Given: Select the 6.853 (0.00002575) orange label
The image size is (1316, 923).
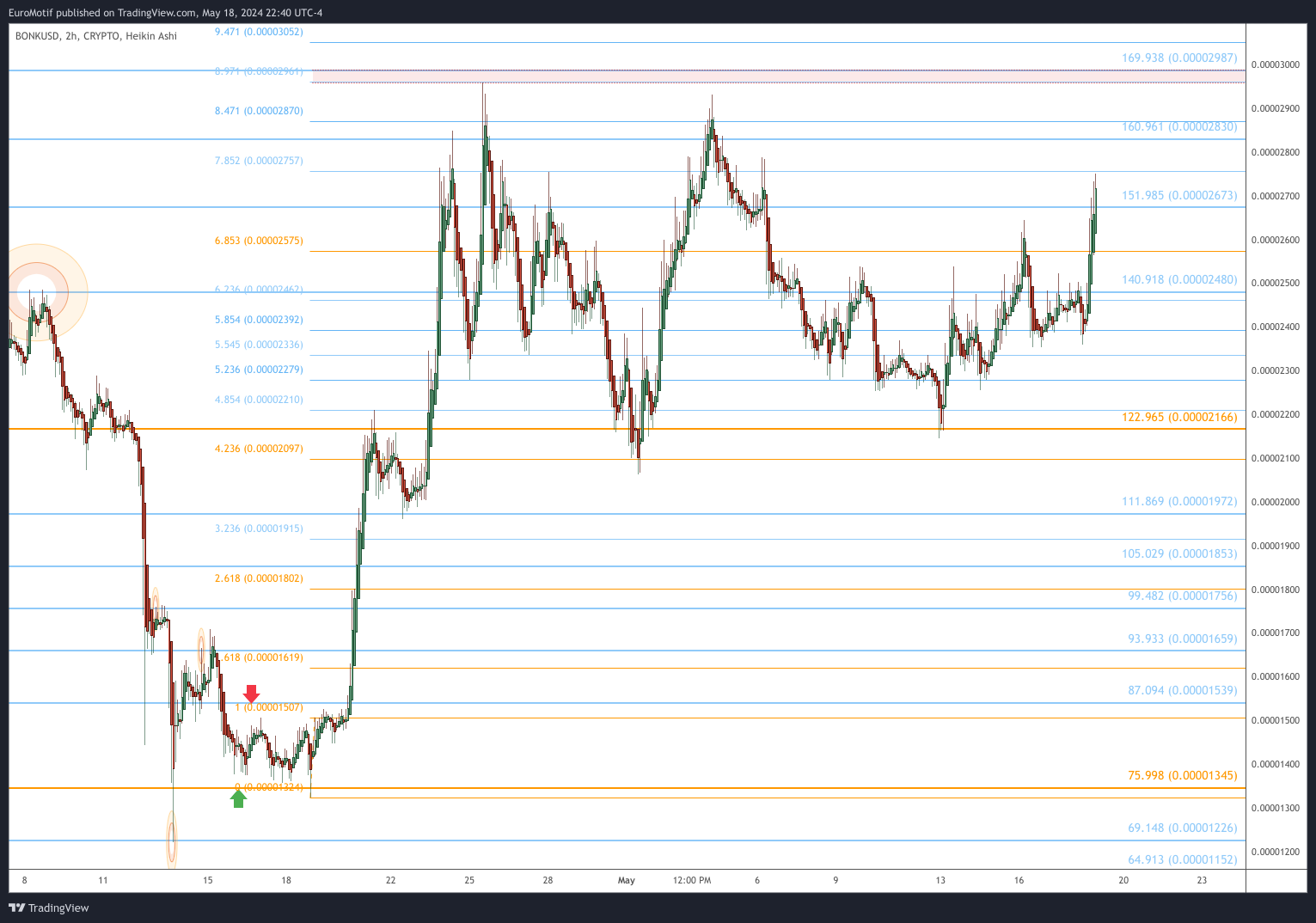Looking at the screenshot, I should 259,241.
